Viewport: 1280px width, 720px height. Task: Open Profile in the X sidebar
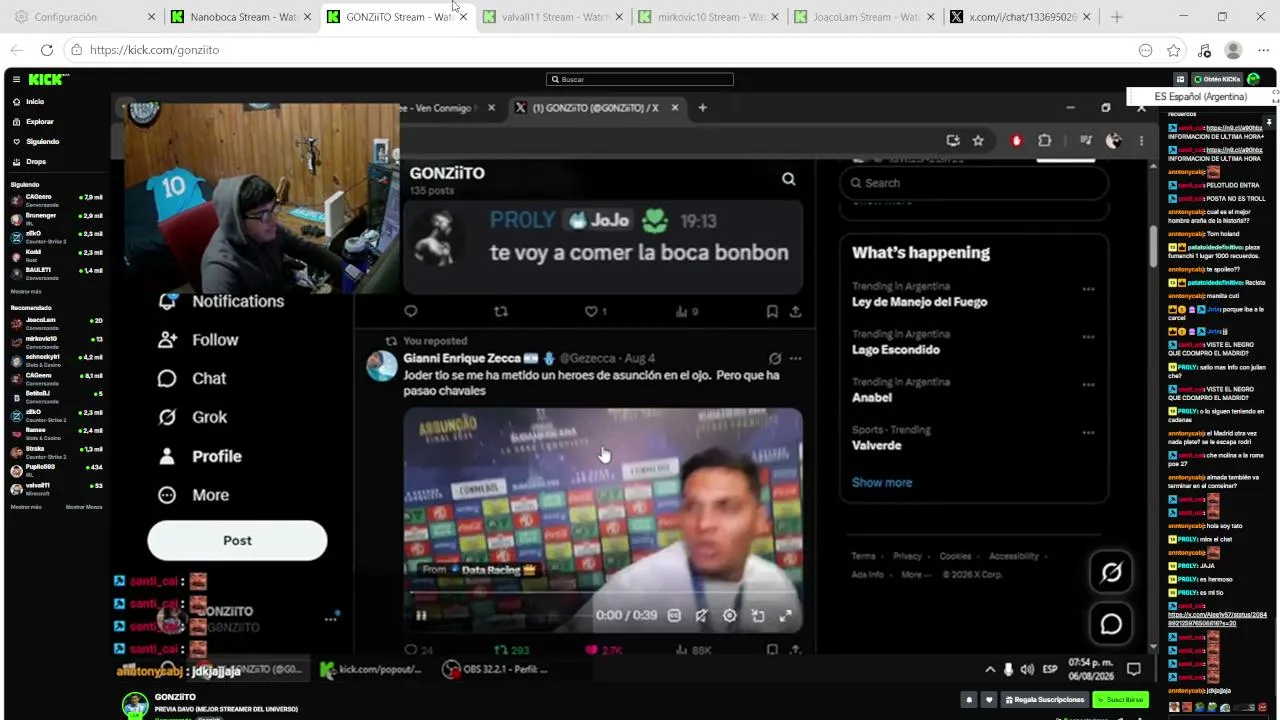tap(200, 456)
